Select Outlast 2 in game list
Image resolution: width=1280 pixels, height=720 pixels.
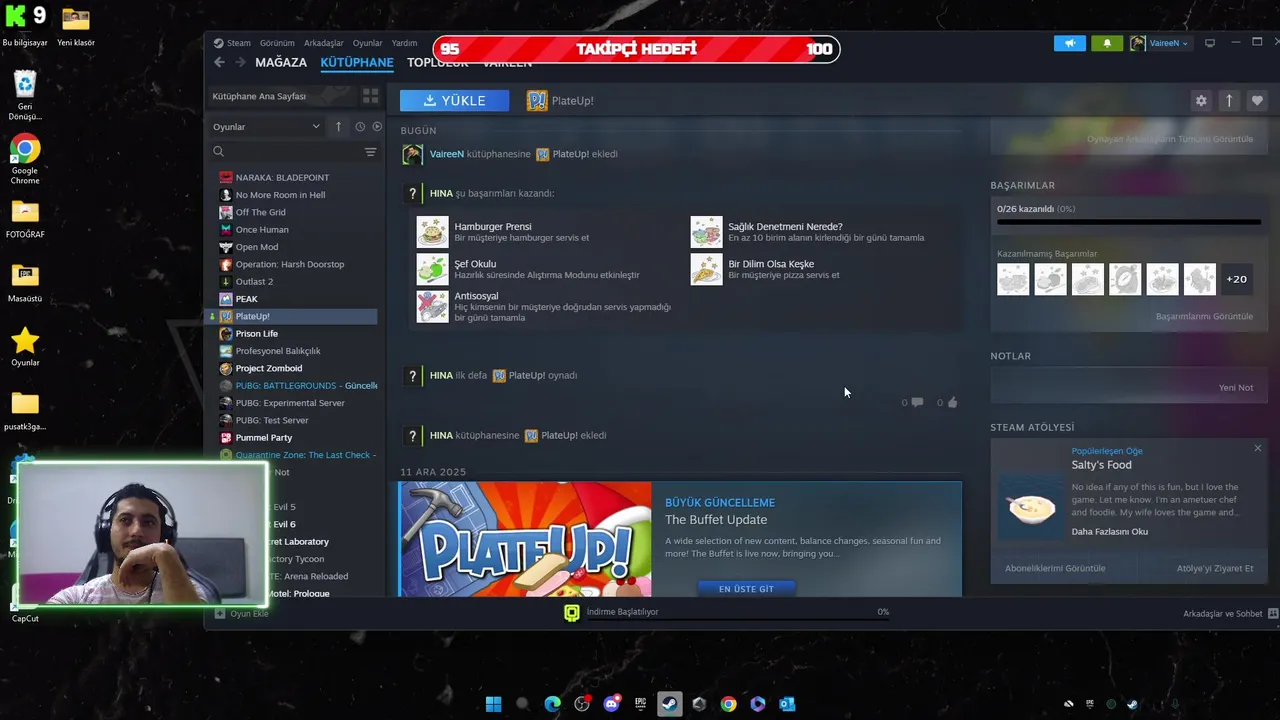click(x=254, y=282)
